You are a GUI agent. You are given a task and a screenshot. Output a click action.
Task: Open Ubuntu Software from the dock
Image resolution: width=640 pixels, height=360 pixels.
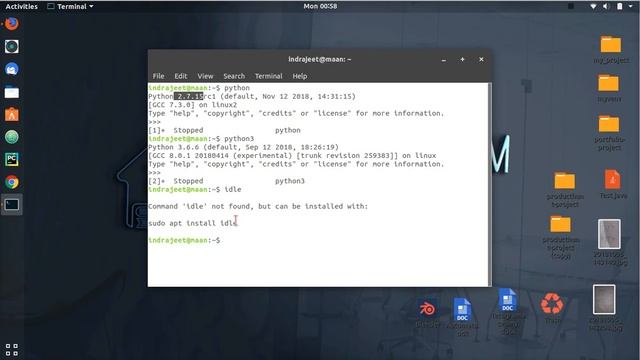point(12,115)
